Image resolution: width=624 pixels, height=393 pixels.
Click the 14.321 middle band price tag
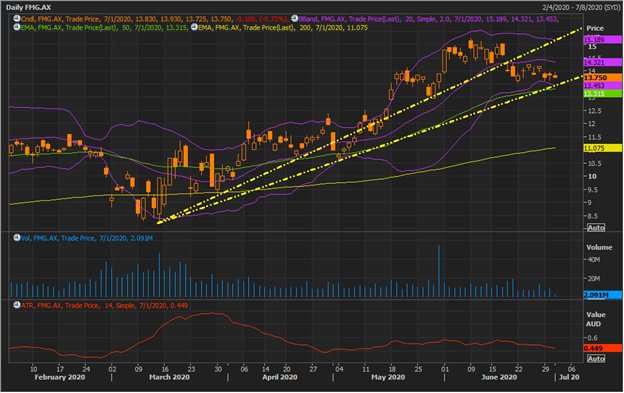(603, 62)
